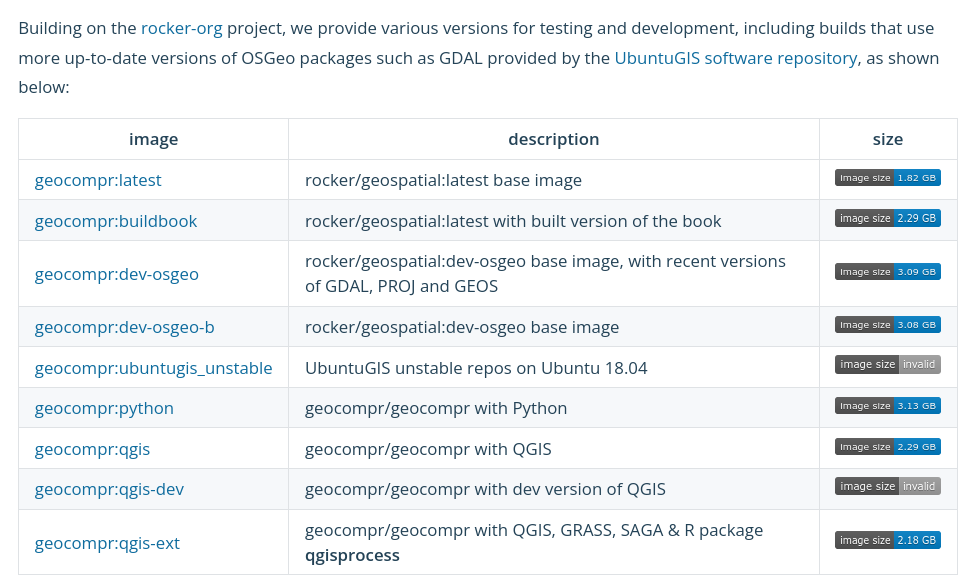Image resolution: width=977 pixels, height=585 pixels.
Task: Click the 3.13 GB image size badge
Action: coord(887,406)
